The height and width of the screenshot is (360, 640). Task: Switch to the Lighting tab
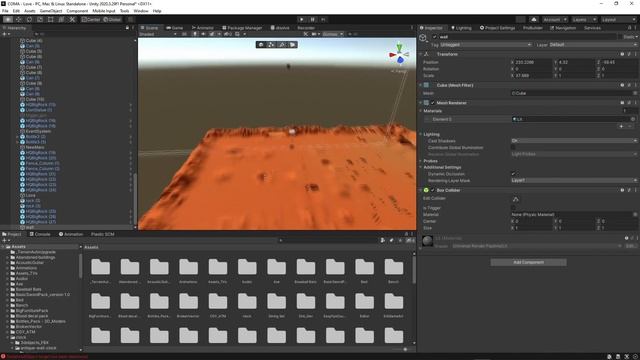coord(461,28)
